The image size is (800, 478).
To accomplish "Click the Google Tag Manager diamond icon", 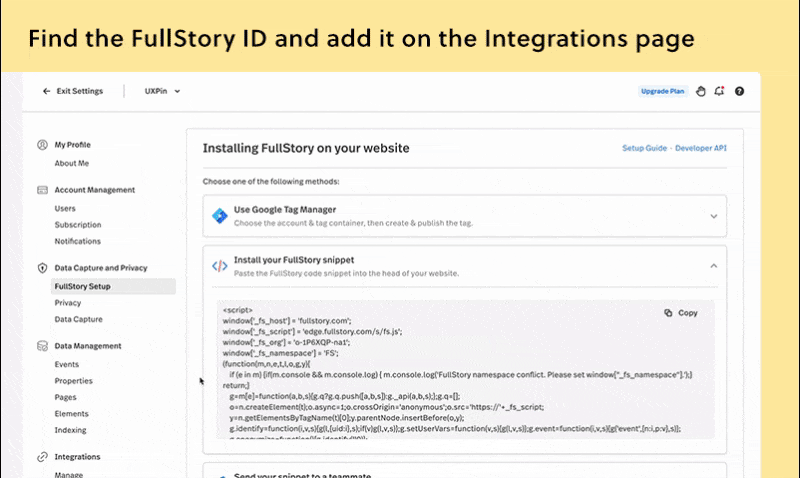I will [x=220, y=216].
